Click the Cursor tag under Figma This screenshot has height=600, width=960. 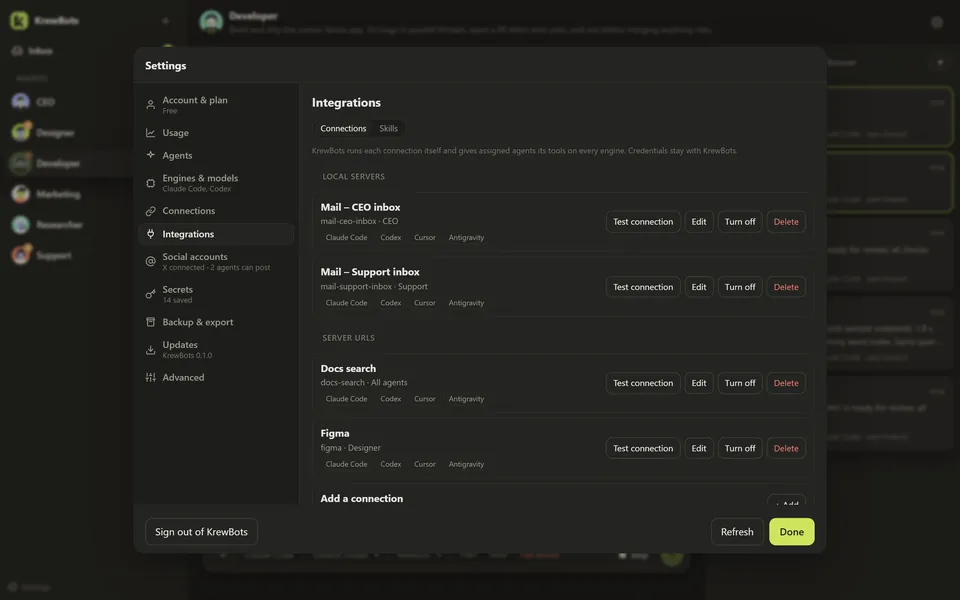(x=424, y=464)
